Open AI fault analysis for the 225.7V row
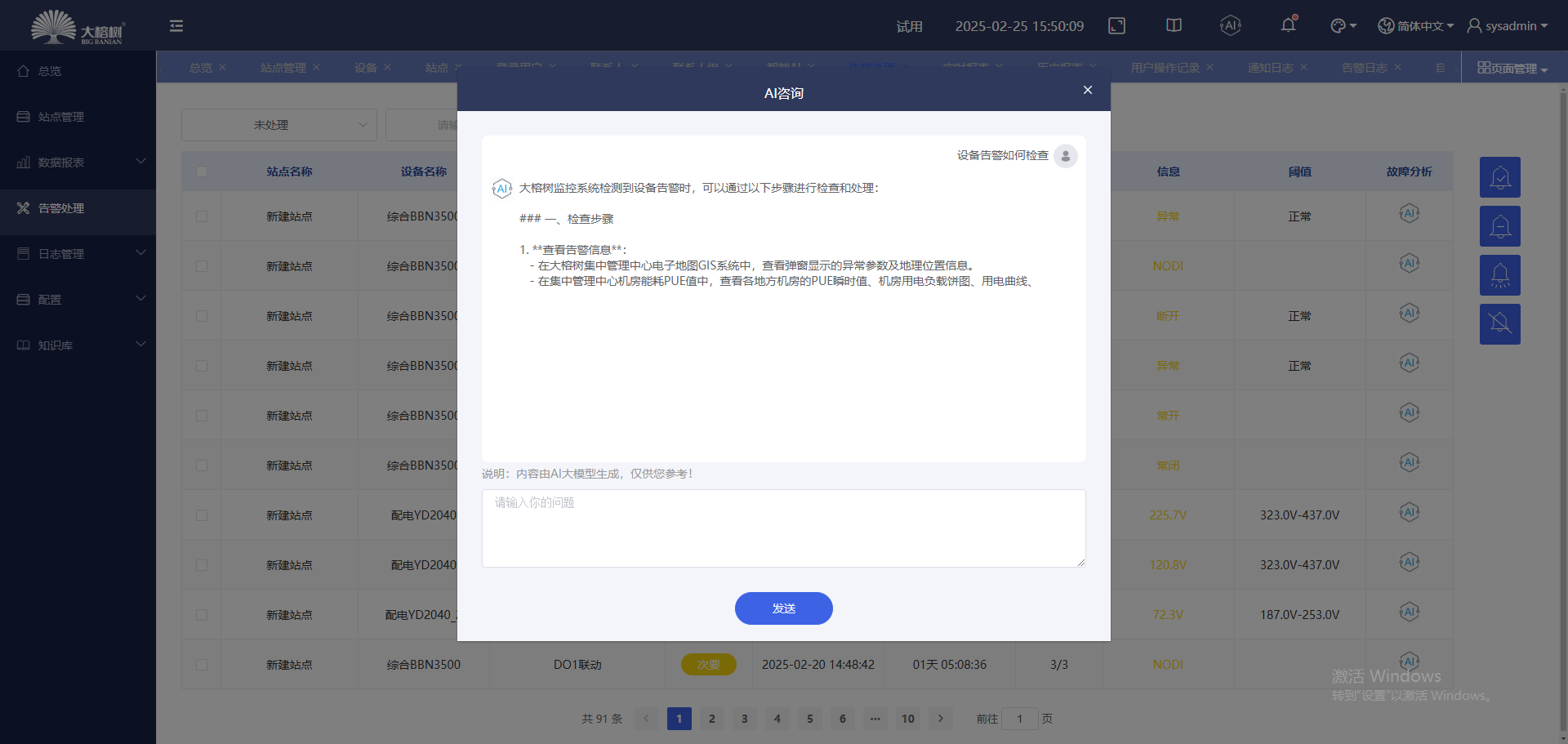This screenshot has width=1568, height=744. [1410, 513]
